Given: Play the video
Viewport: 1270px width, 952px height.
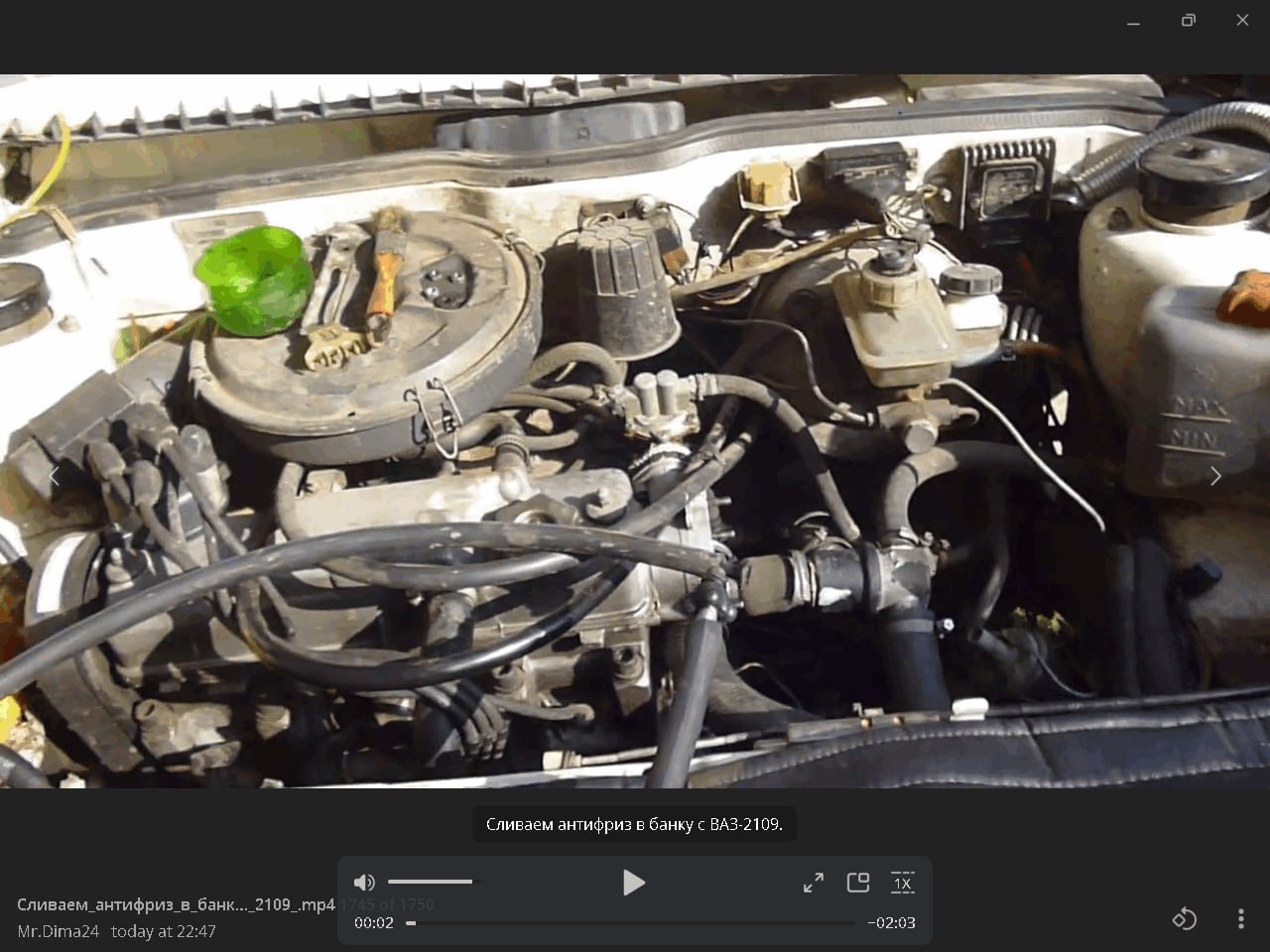Looking at the screenshot, I should (634, 883).
